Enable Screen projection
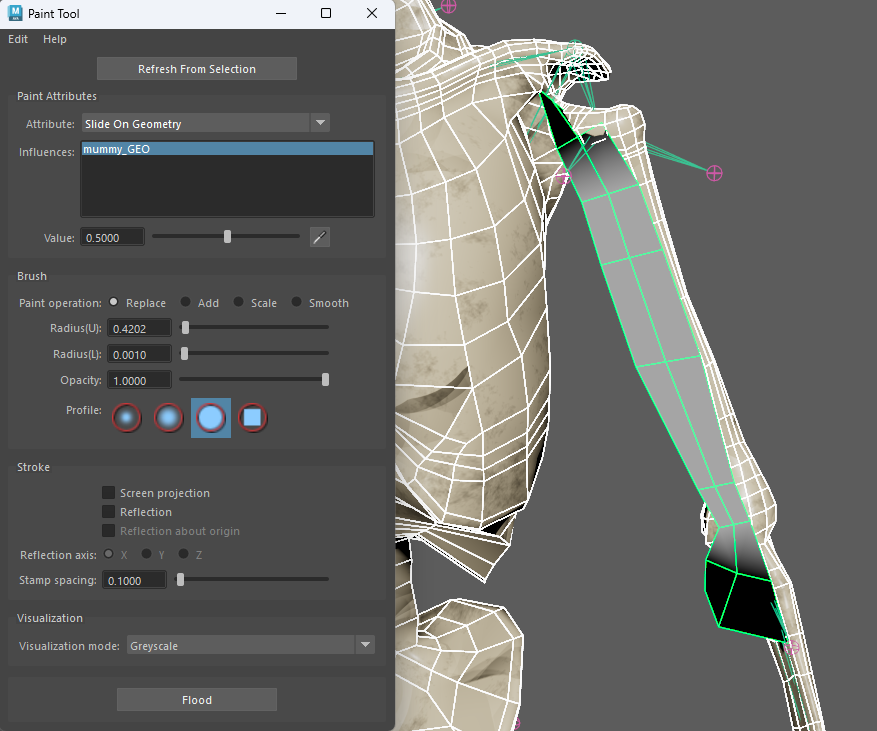Image resolution: width=877 pixels, height=731 pixels. pos(108,492)
